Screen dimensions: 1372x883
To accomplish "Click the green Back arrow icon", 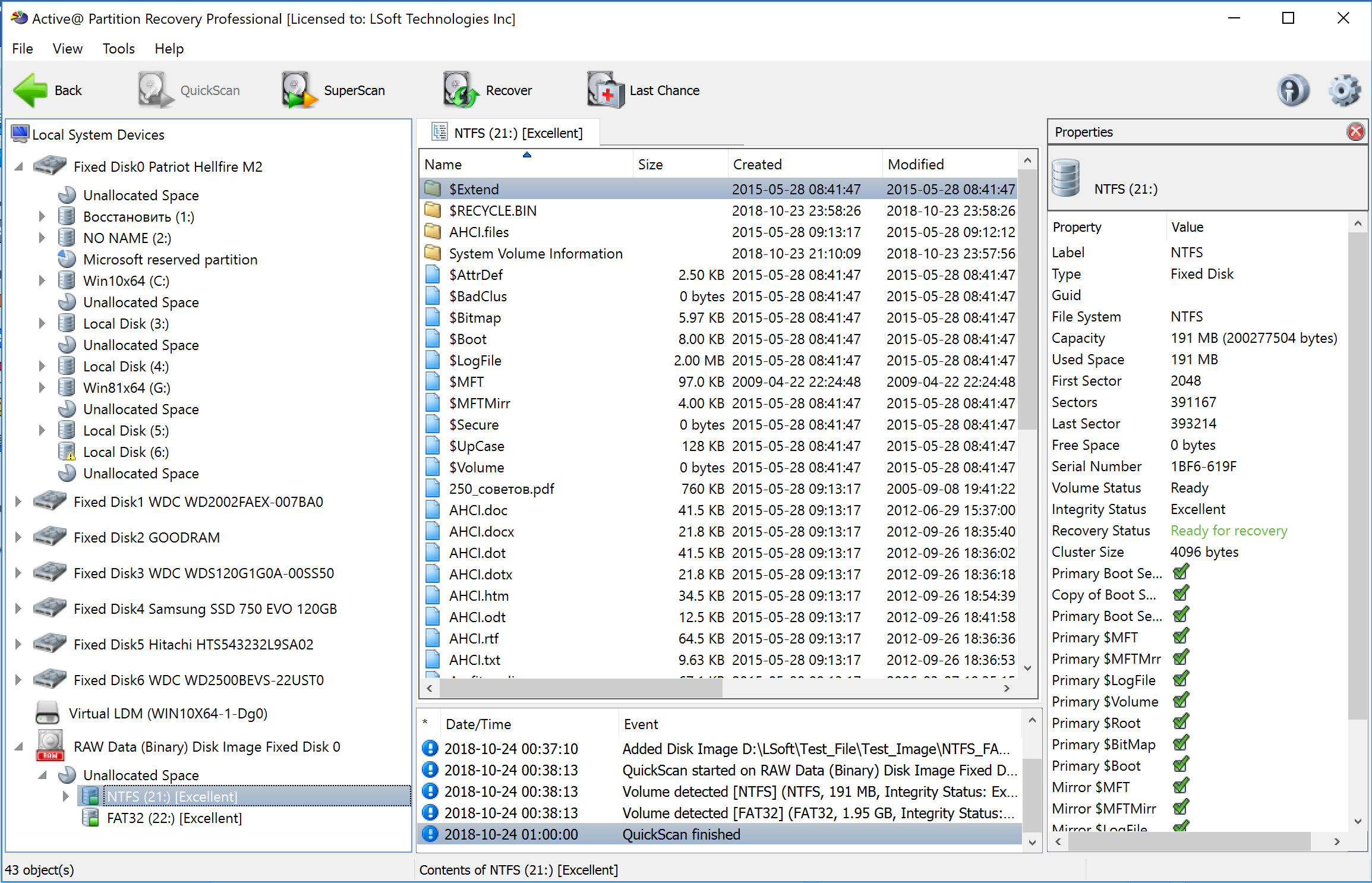I will click(x=30, y=90).
